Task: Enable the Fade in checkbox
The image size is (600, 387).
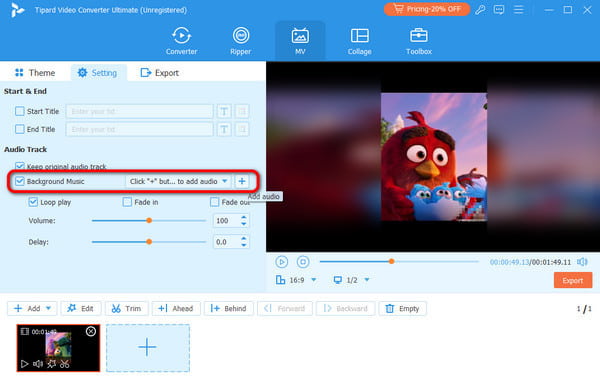Action: 127,202
